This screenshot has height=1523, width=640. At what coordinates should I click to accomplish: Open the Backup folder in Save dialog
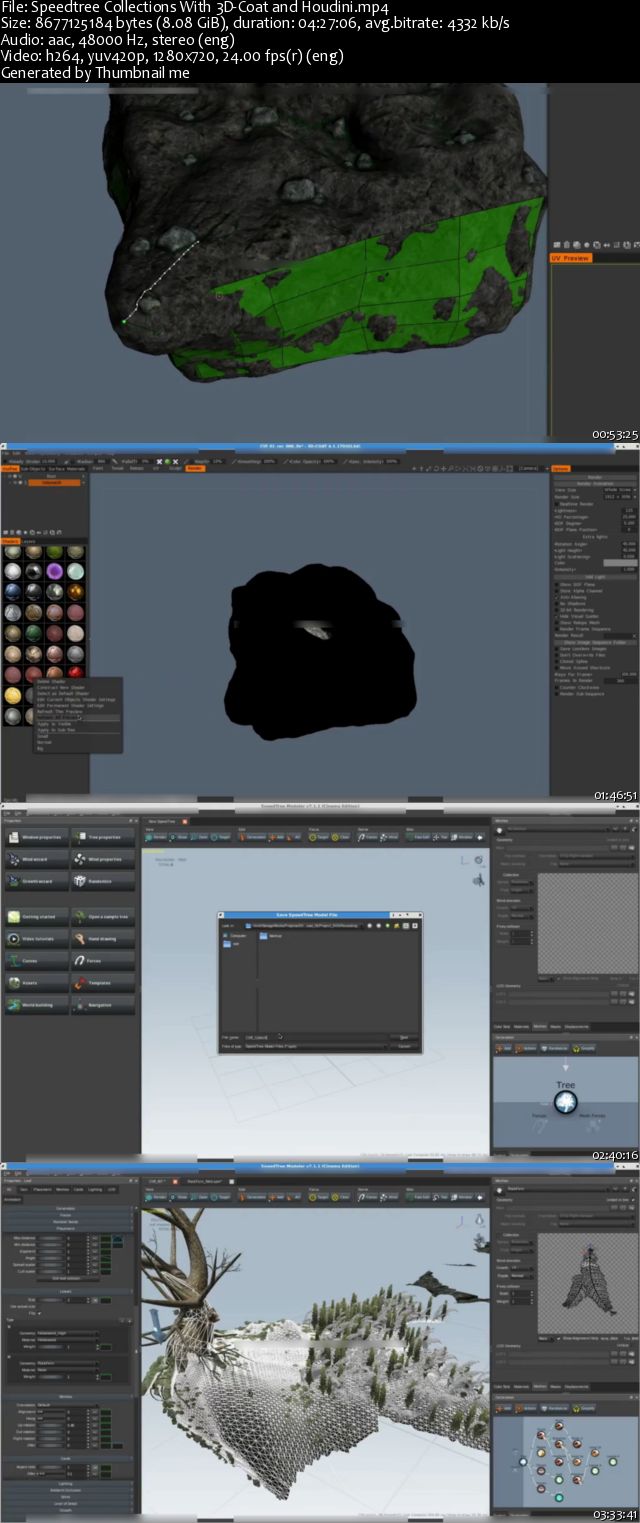269,935
